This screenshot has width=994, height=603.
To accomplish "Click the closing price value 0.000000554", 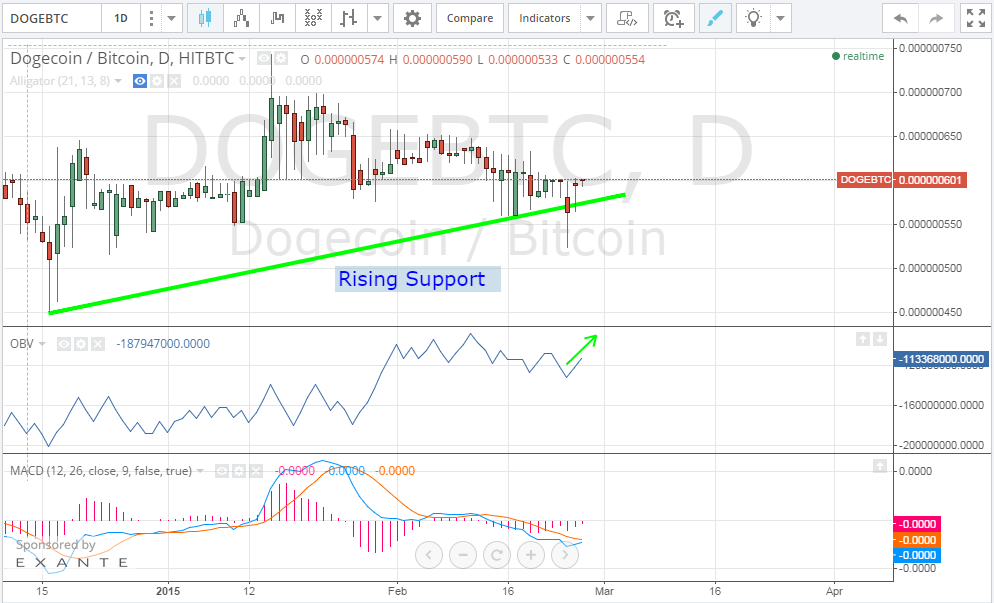I will pyautogui.click(x=610, y=60).
